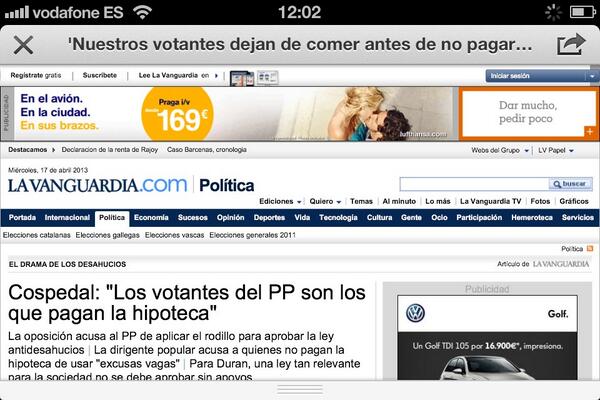Open the Gente section tab
This screenshot has height=400, width=600.
coord(411,217)
